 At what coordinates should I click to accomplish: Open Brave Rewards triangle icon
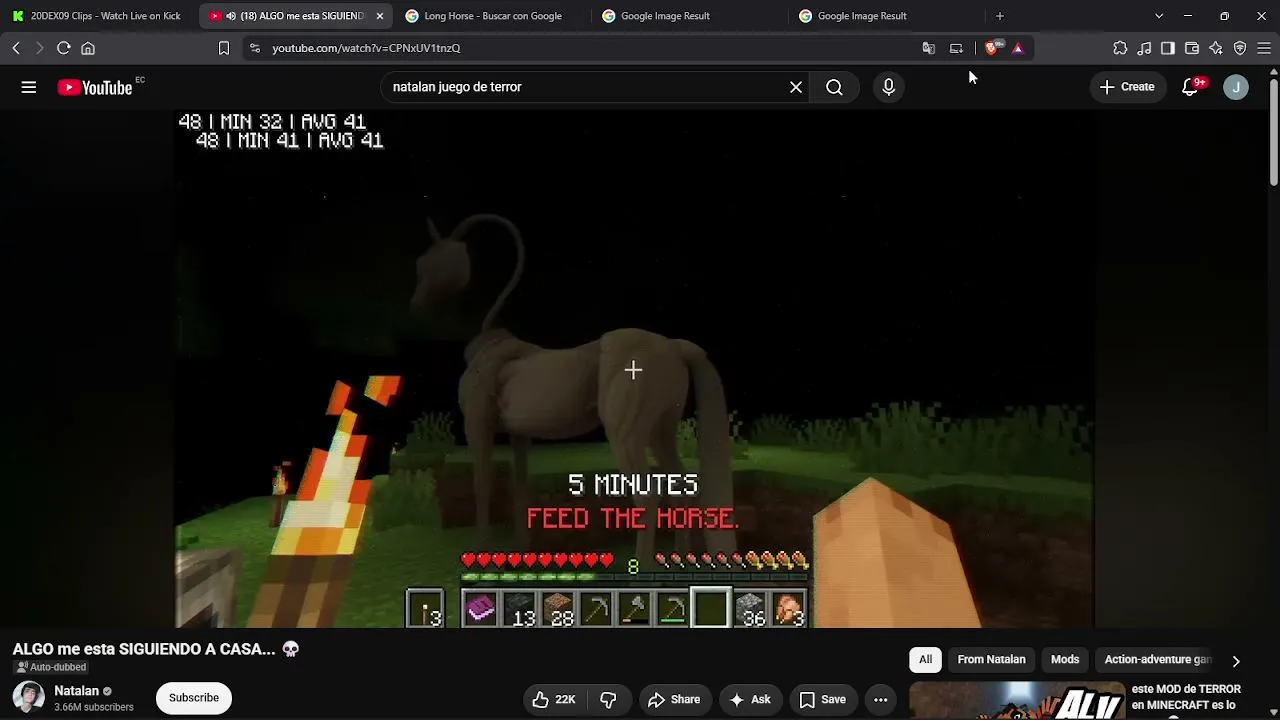[1018, 48]
